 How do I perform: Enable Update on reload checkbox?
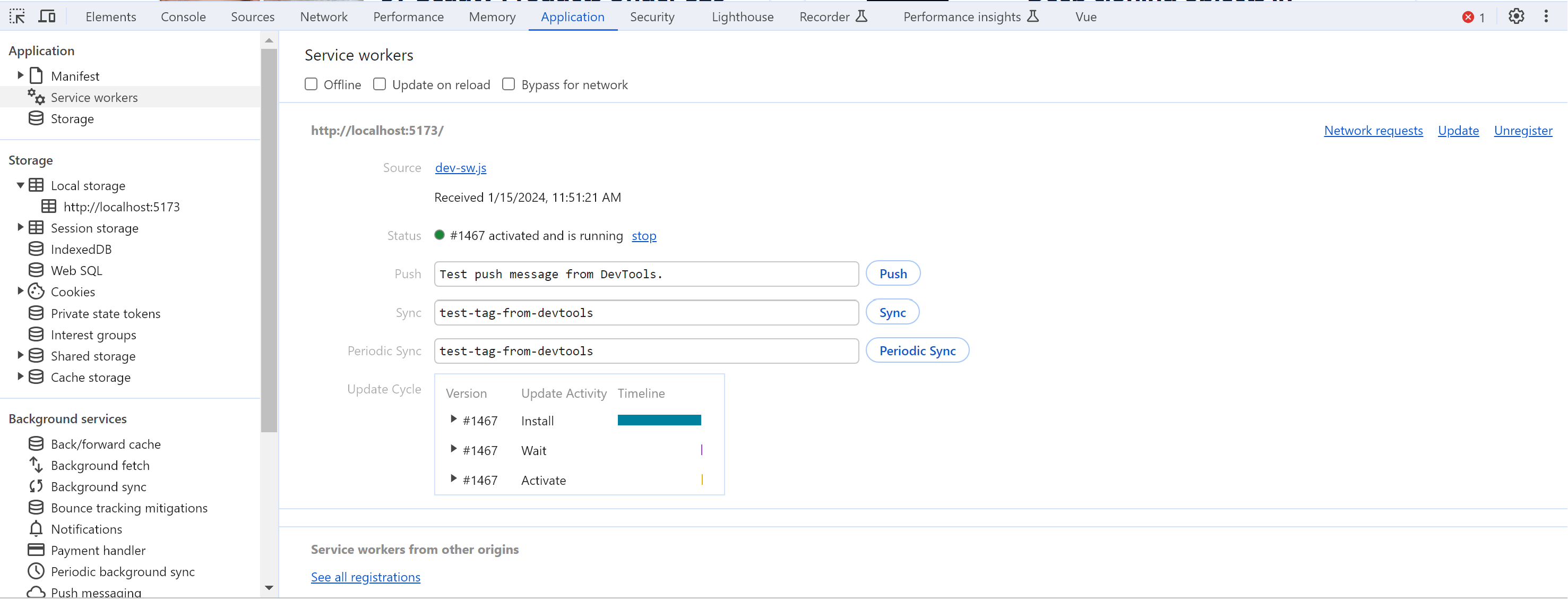(x=379, y=84)
